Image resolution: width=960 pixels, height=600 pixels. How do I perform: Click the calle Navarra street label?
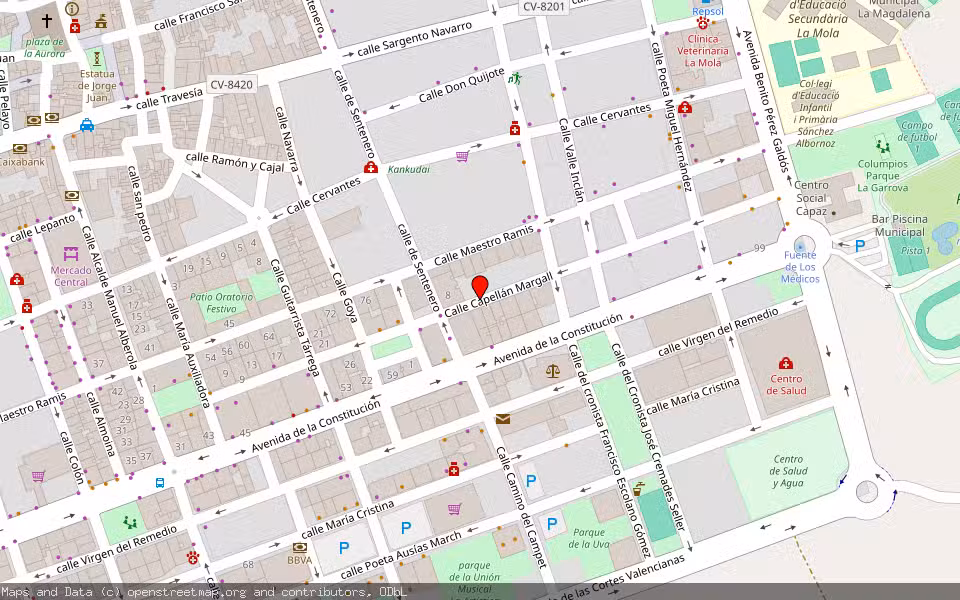(287, 139)
